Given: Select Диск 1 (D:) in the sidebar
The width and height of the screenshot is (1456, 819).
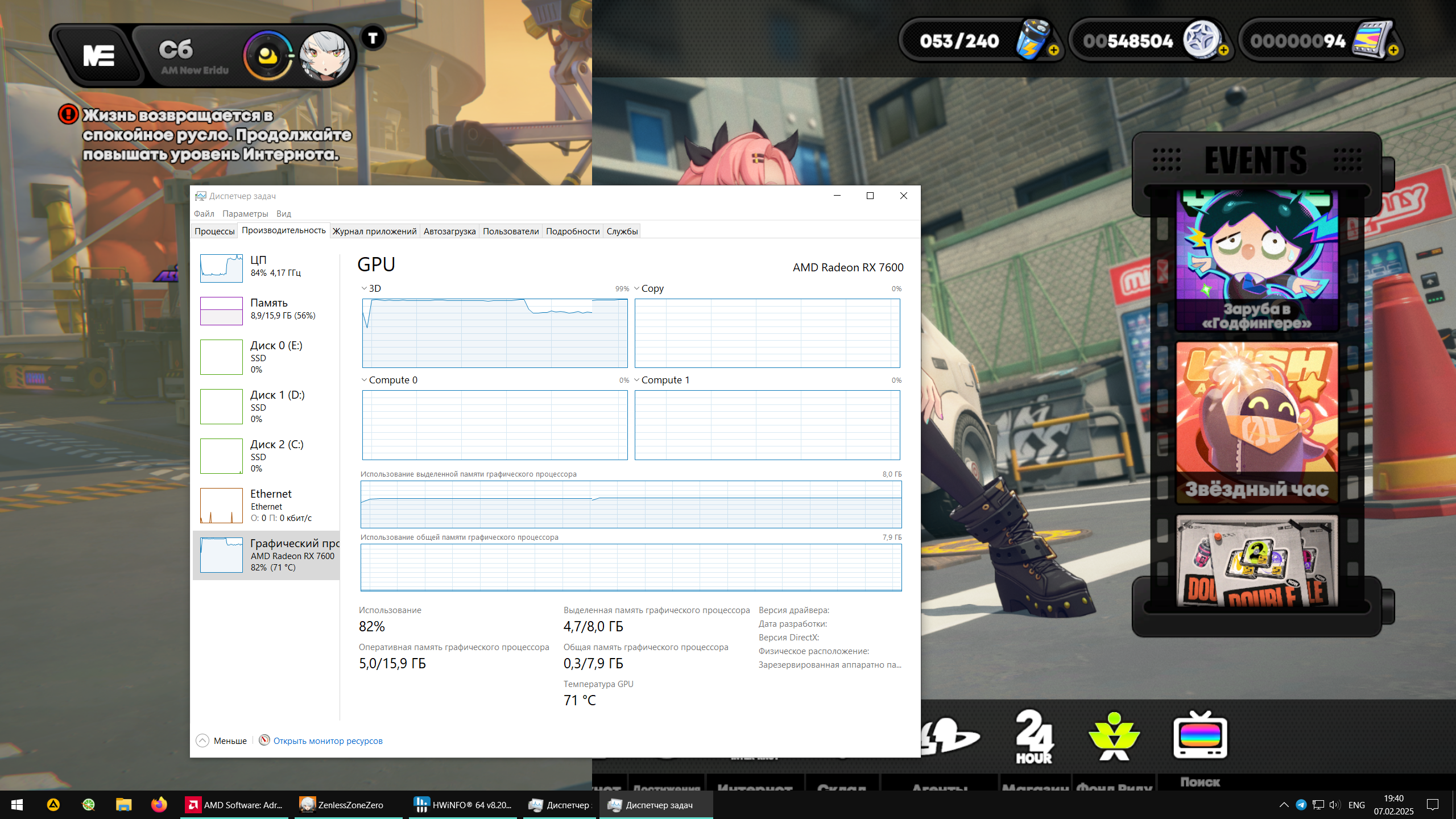Looking at the screenshot, I should click(x=266, y=407).
